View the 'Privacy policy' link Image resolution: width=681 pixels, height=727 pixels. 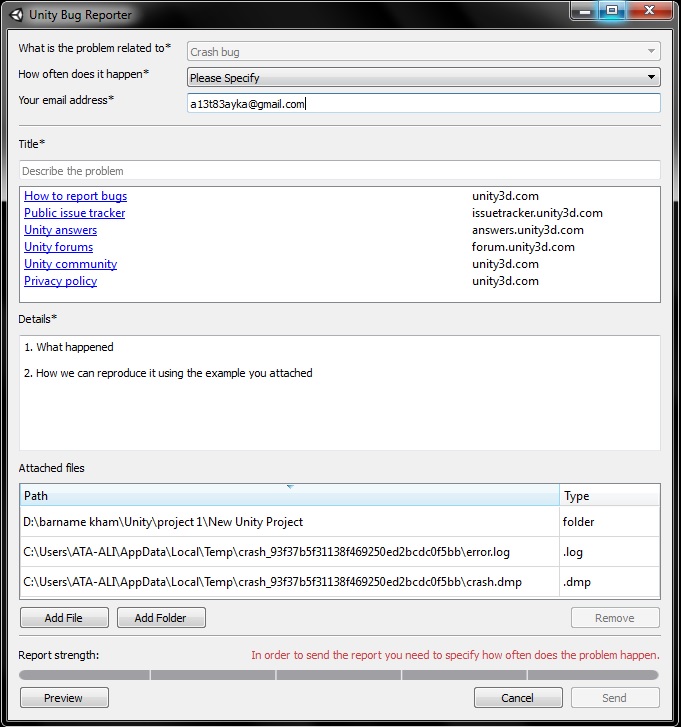61,281
